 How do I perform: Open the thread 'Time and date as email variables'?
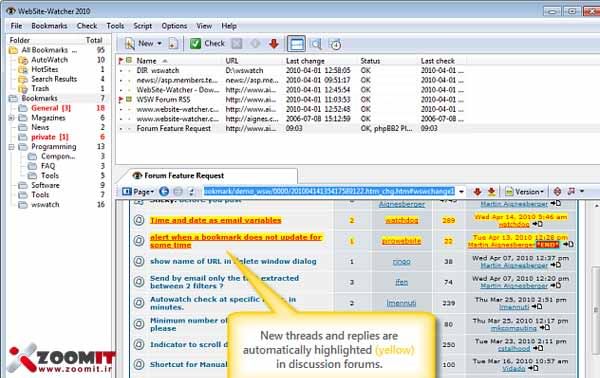(215, 220)
